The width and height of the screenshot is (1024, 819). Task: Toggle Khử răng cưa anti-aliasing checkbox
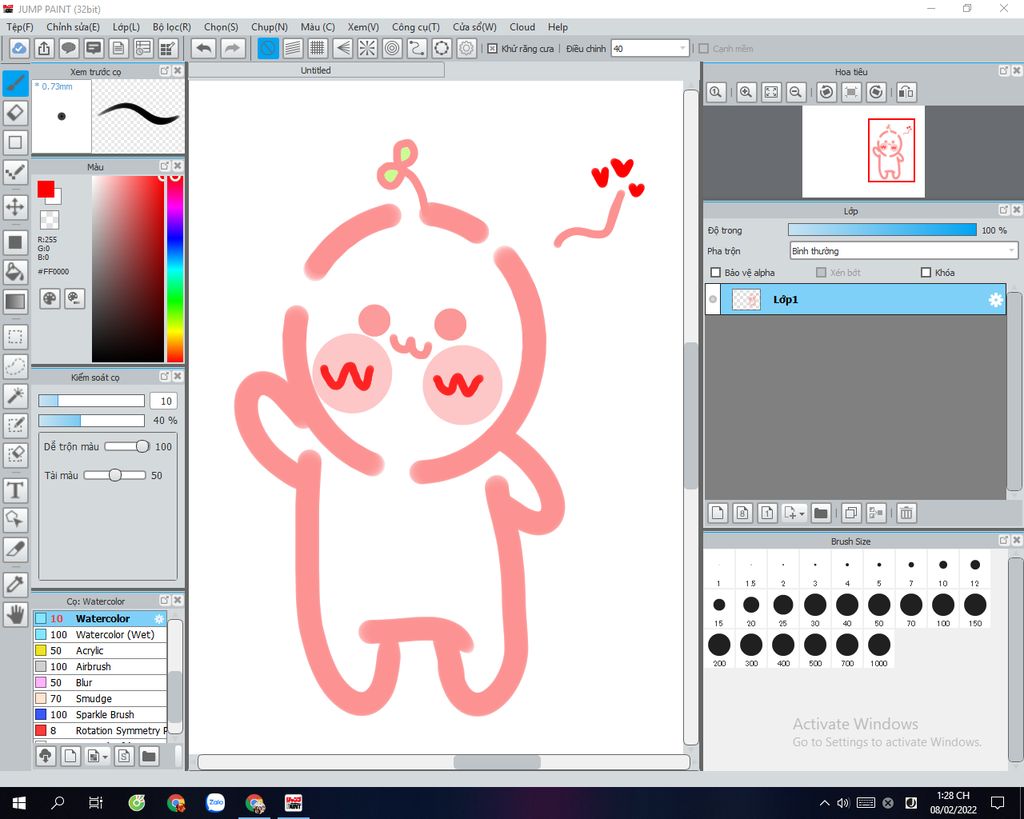coord(492,48)
